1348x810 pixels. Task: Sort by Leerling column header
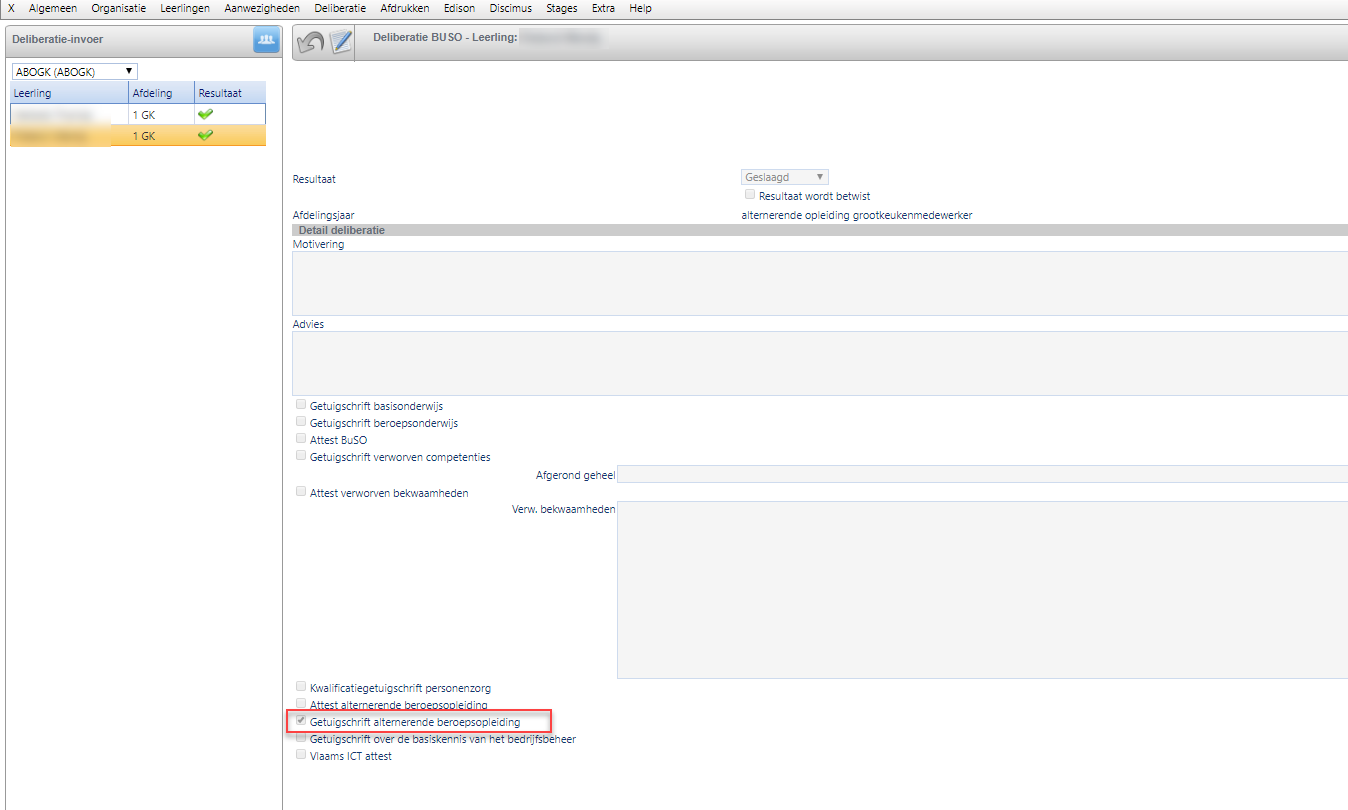pyautogui.click(x=68, y=93)
